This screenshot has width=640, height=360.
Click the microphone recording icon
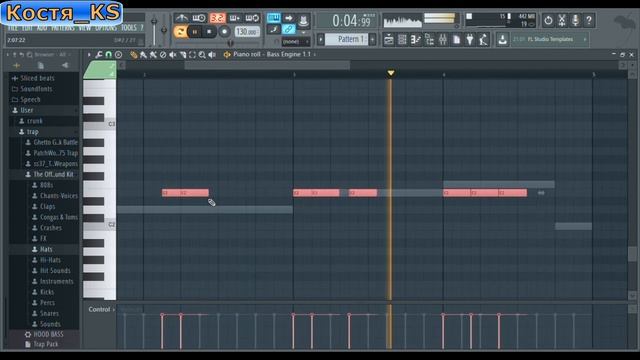pos(575,20)
